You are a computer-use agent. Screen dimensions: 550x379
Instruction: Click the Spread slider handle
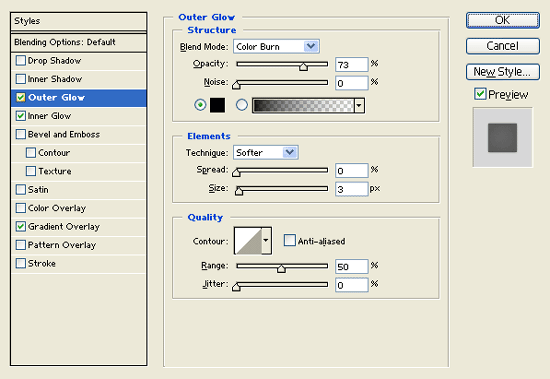236,172
